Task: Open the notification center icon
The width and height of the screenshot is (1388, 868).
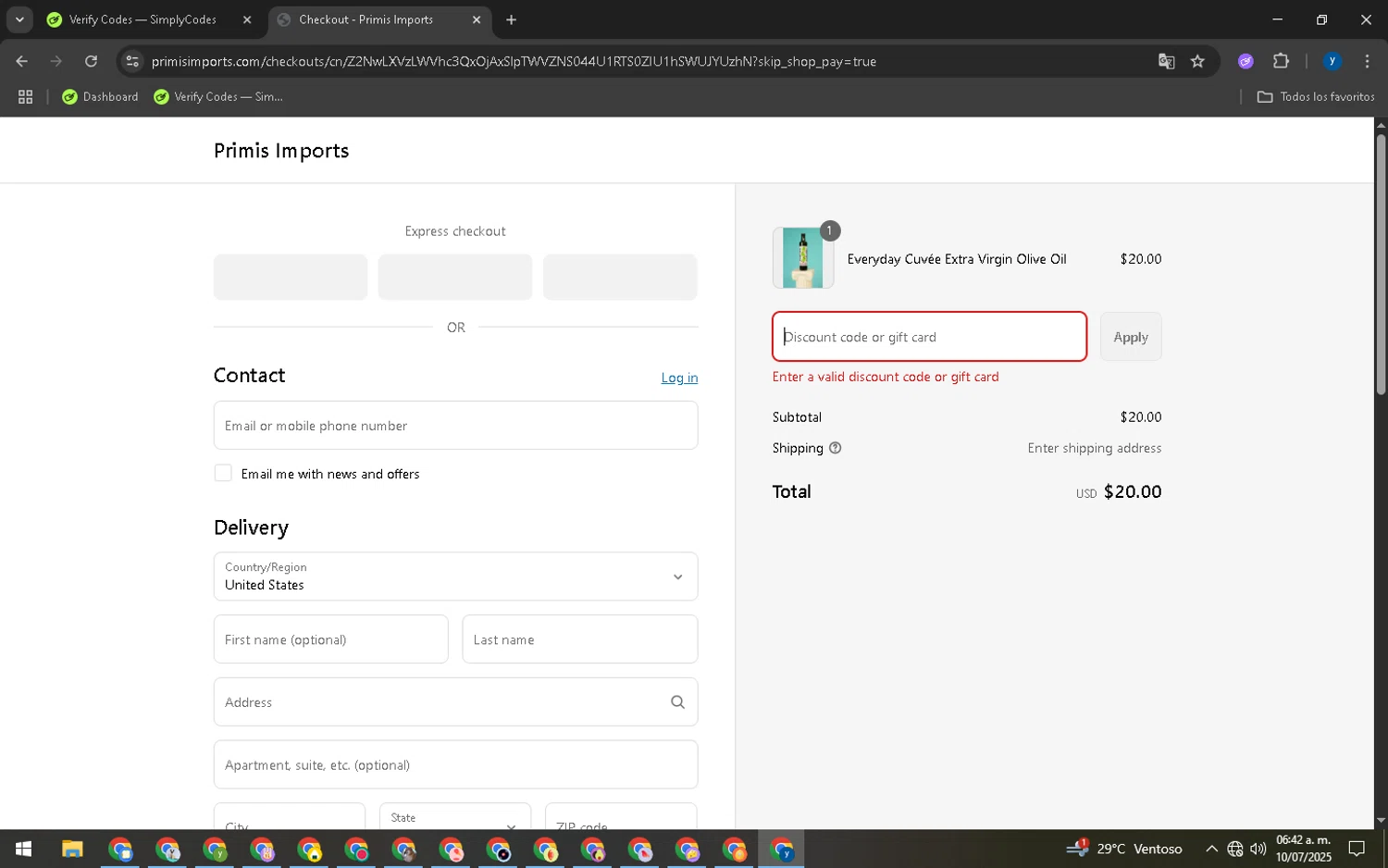Action: [1357, 849]
